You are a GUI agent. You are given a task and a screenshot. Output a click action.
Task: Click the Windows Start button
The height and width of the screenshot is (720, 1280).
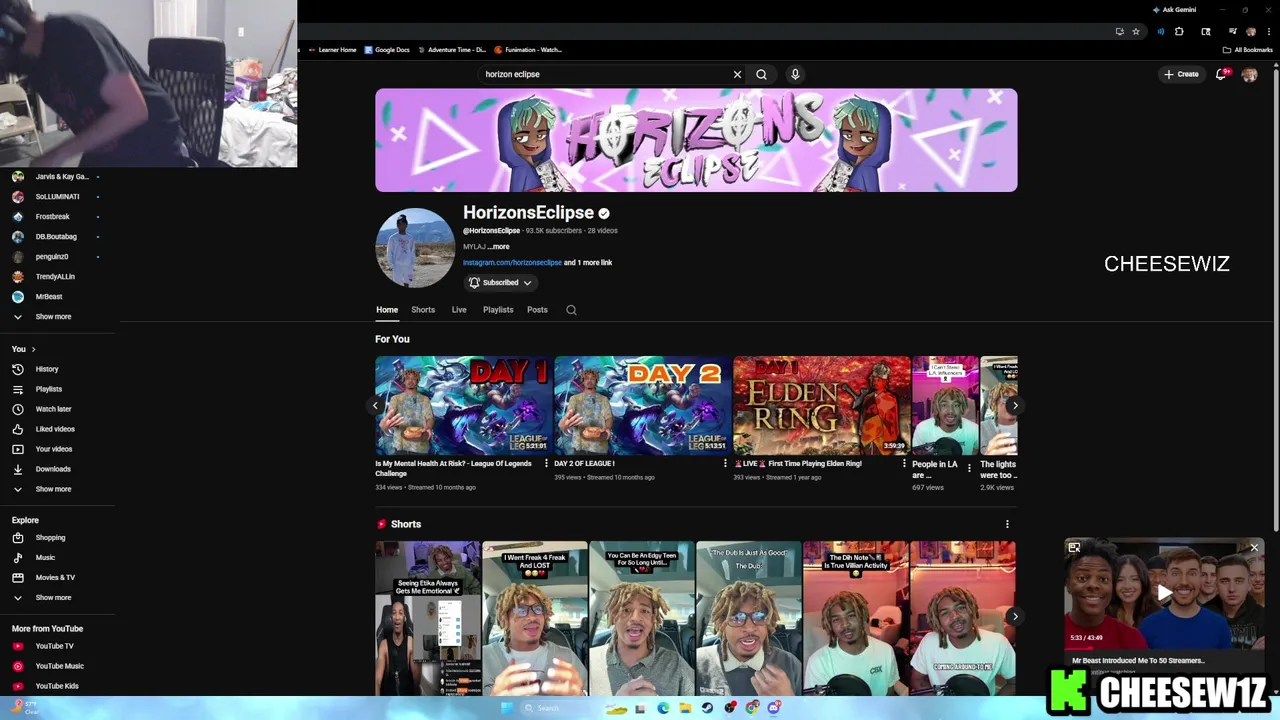[x=506, y=708]
